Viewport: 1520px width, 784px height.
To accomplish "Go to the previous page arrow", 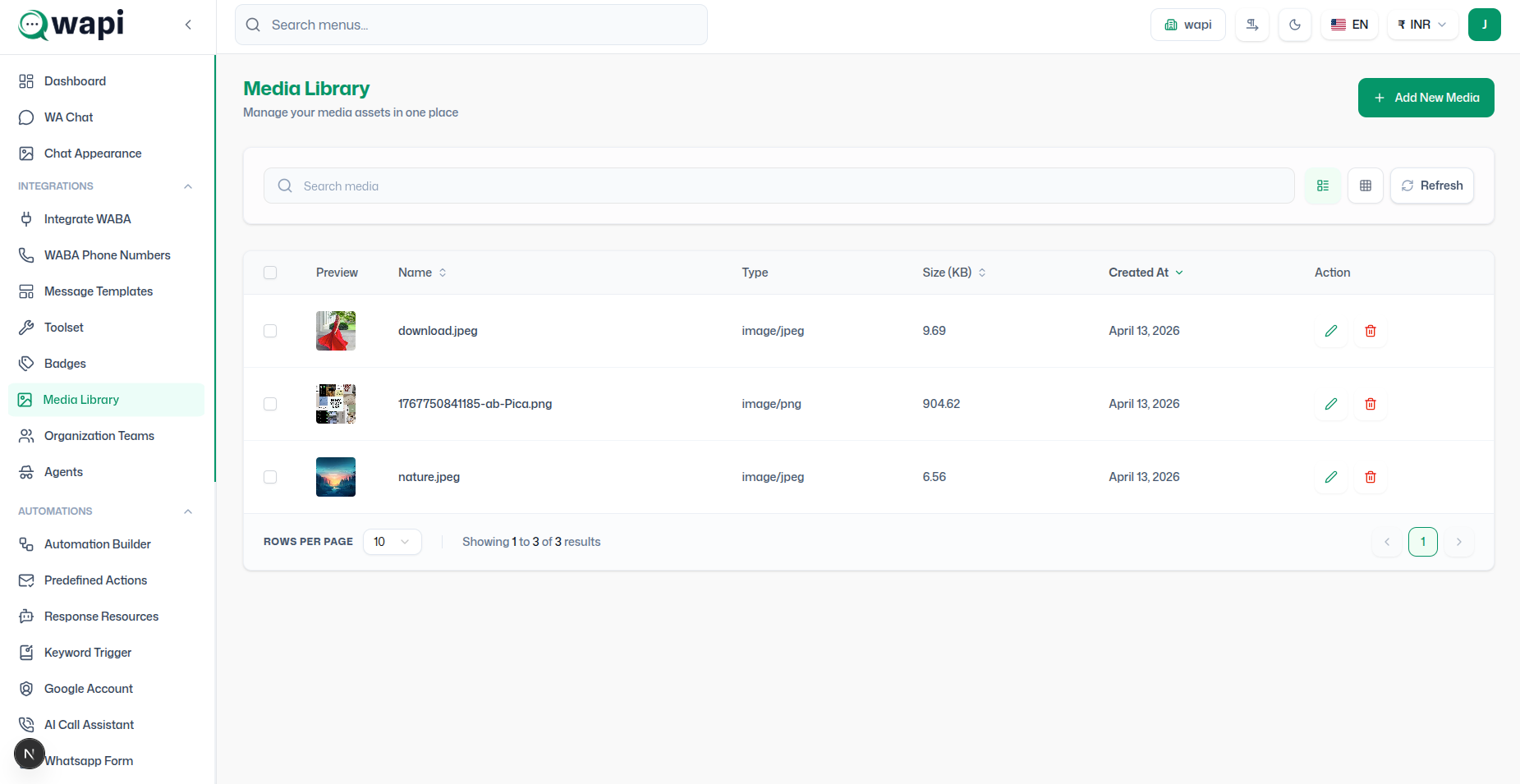I will coord(1387,542).
